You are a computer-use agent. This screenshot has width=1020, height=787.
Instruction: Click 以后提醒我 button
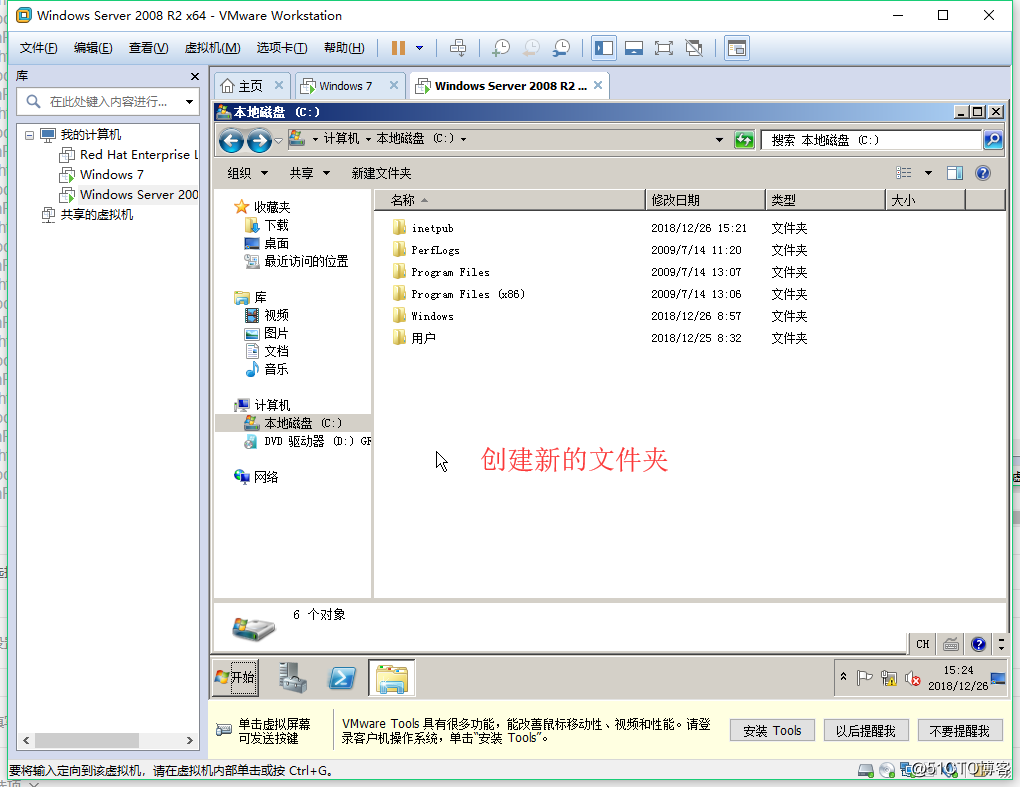tap(866, 730)
